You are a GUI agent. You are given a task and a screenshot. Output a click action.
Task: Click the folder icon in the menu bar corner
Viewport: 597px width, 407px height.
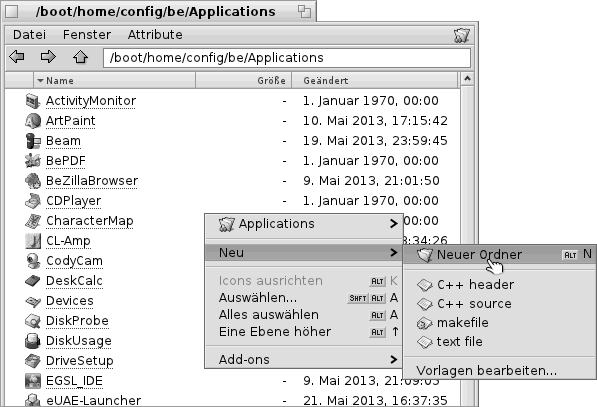click(x=461, y=35)
